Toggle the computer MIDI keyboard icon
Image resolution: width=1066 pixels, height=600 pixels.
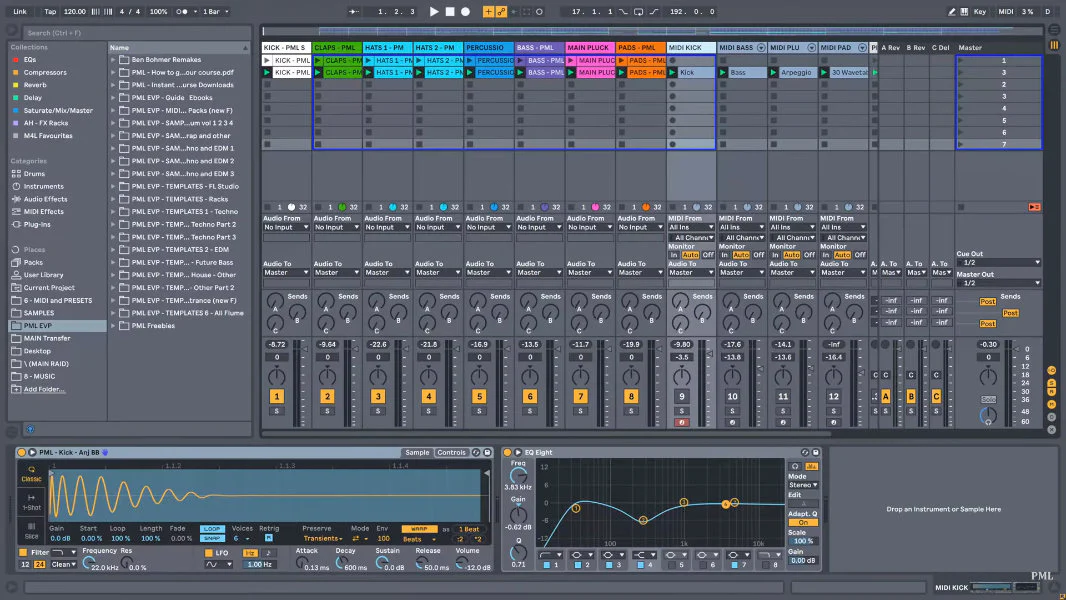964,11
